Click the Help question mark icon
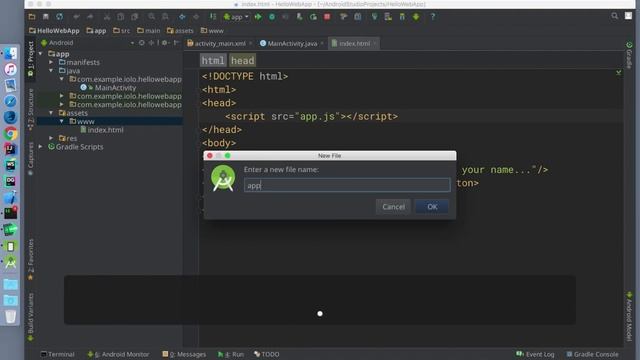Screen dimensions: 640x360 tap(433, 17)
